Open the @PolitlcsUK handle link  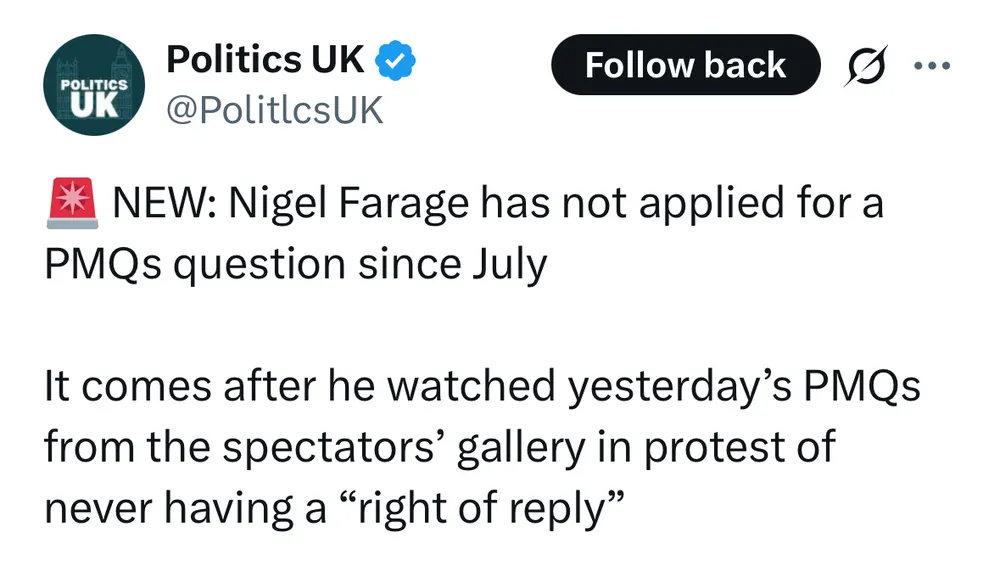click(x=274, y=110)
